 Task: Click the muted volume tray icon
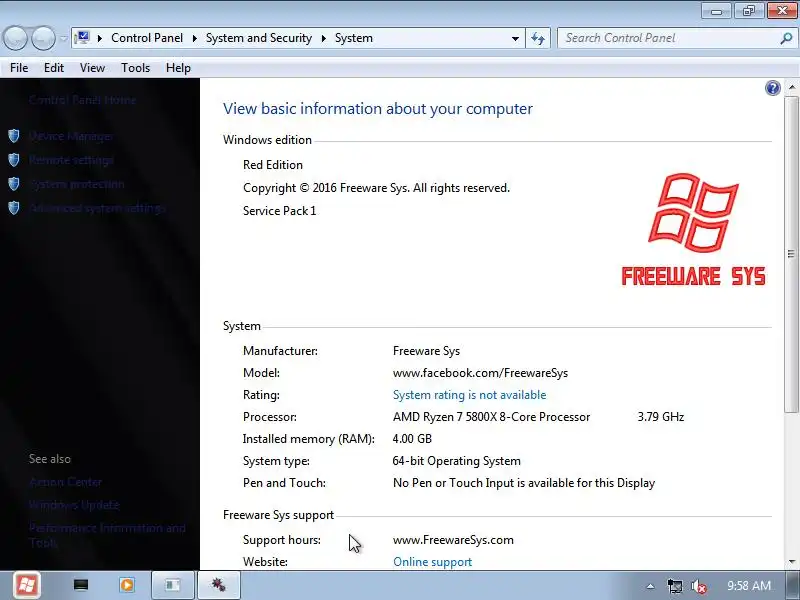[x=698, y=586]
